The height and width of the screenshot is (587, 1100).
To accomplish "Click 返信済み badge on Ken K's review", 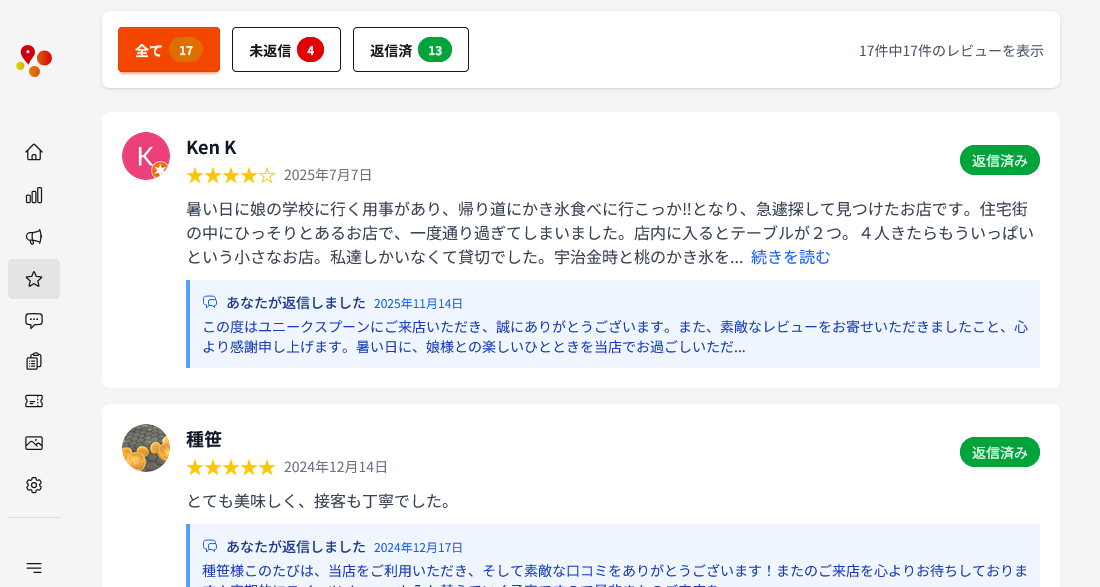I will coord(999,160).
